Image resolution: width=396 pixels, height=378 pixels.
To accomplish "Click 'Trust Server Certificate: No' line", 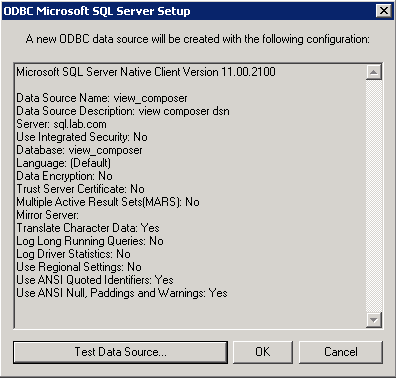I will [x=80, y=189].
